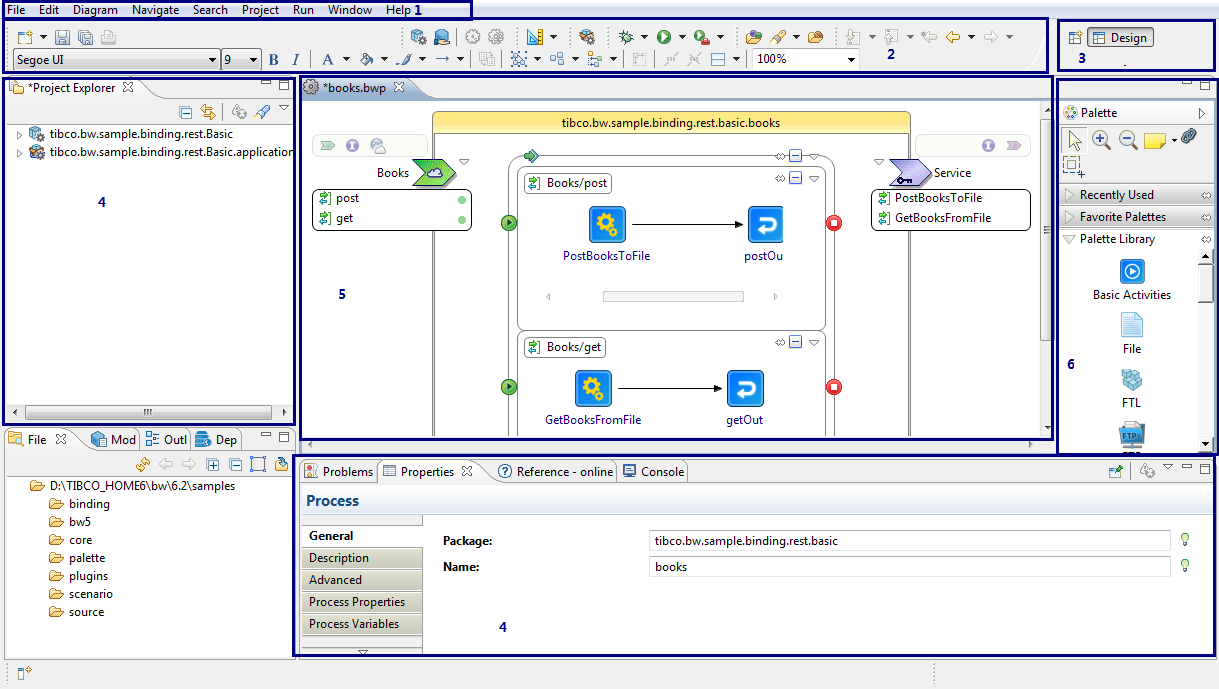Viewport: 1219px width, 689px height.
Task: Click the Project Explorer horizontal scrollbar
Action: 148,412
